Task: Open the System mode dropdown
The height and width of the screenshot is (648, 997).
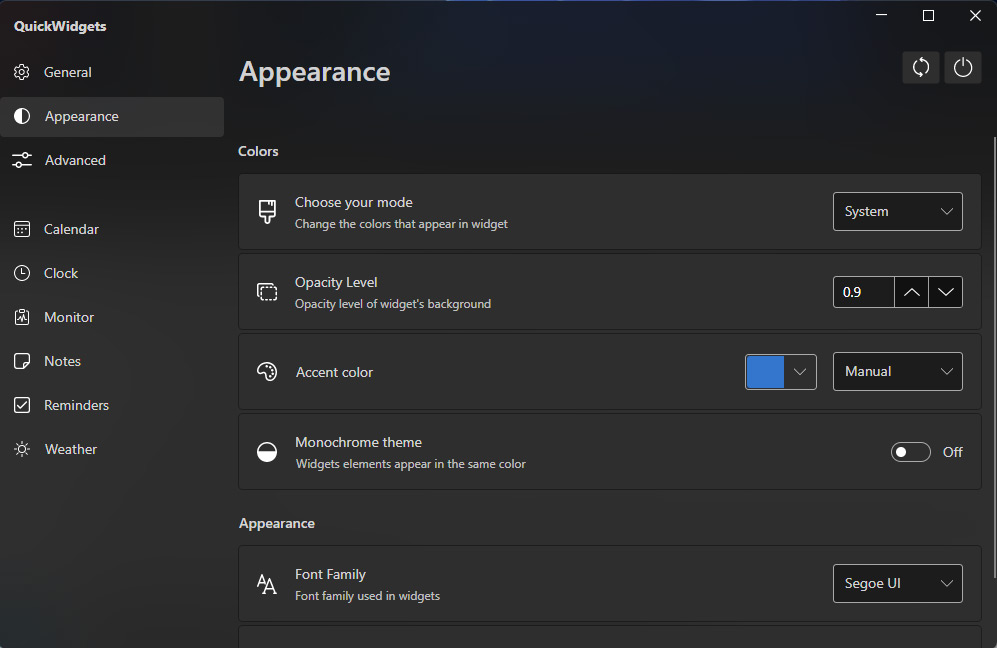Action: coord(897,212)
